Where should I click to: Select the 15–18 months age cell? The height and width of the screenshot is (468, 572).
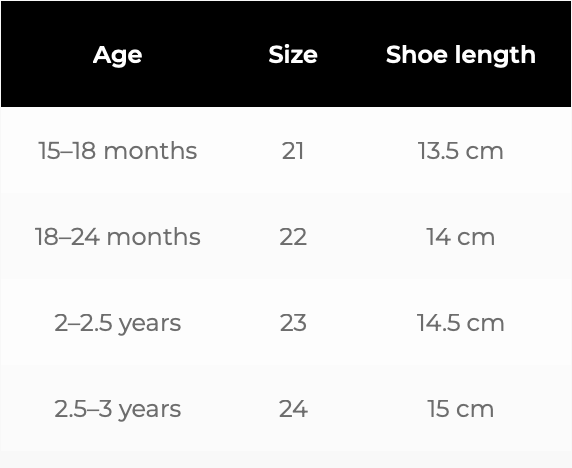pos(117,151)
